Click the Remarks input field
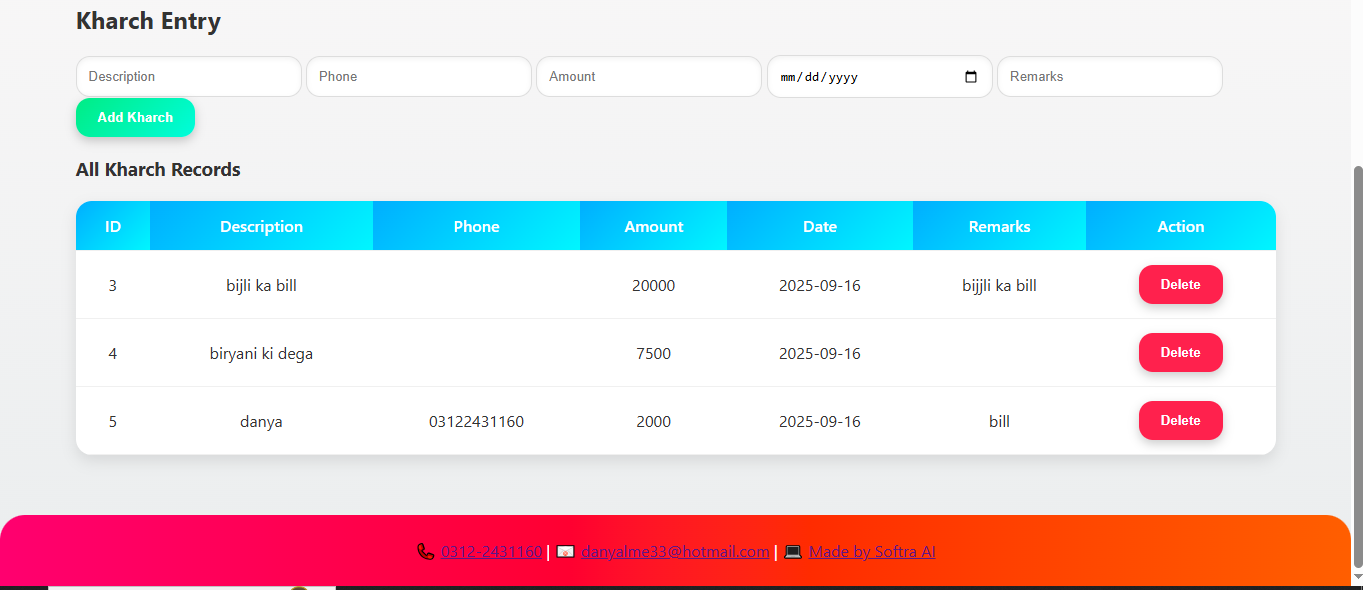Viewport: 1363px width, 590px height. [1109, 76]
